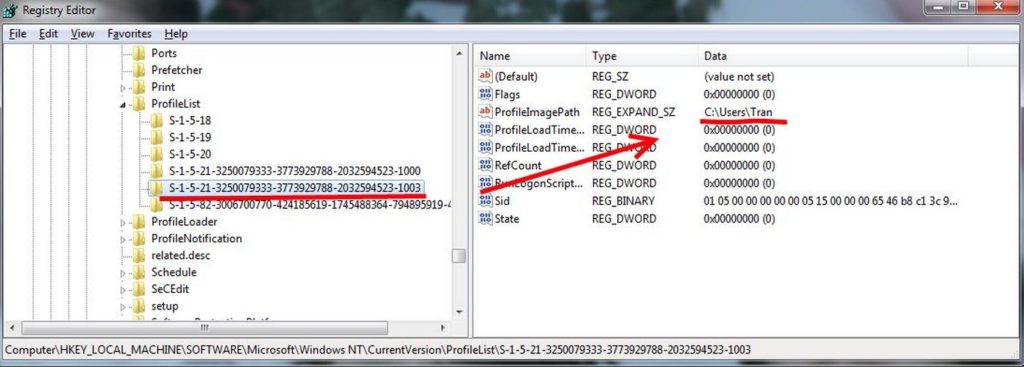Click the State DWORD value icon
Image resolution: width=1024 pixels, height=367 pixels.
tap(485, 218)
